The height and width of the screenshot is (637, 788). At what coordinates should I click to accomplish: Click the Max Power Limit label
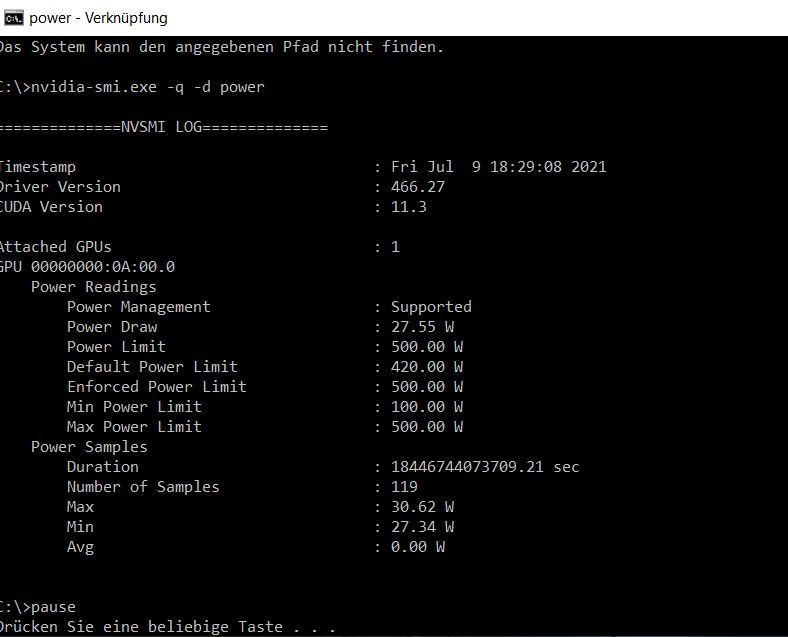134,427
